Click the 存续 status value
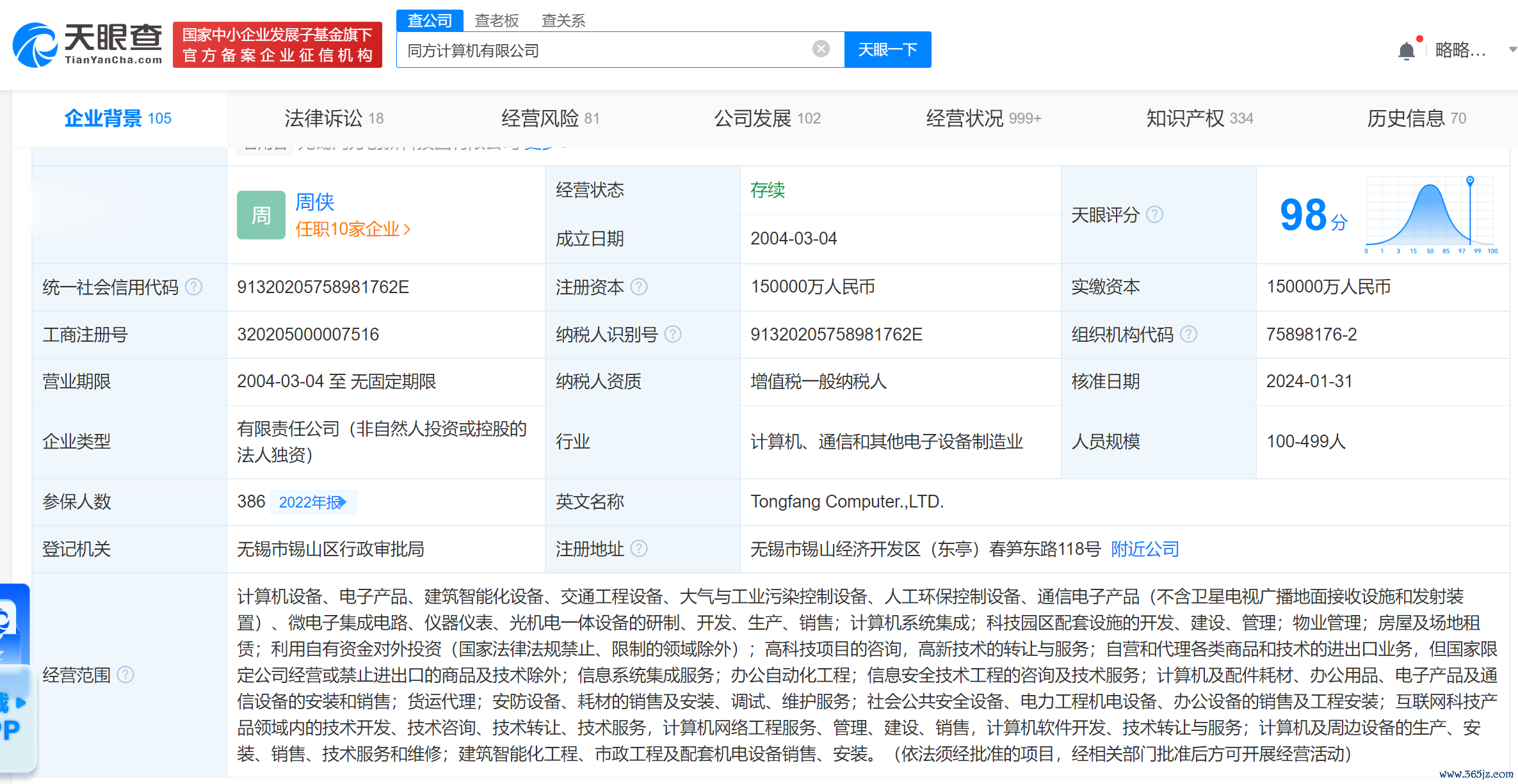 [768, 190]
